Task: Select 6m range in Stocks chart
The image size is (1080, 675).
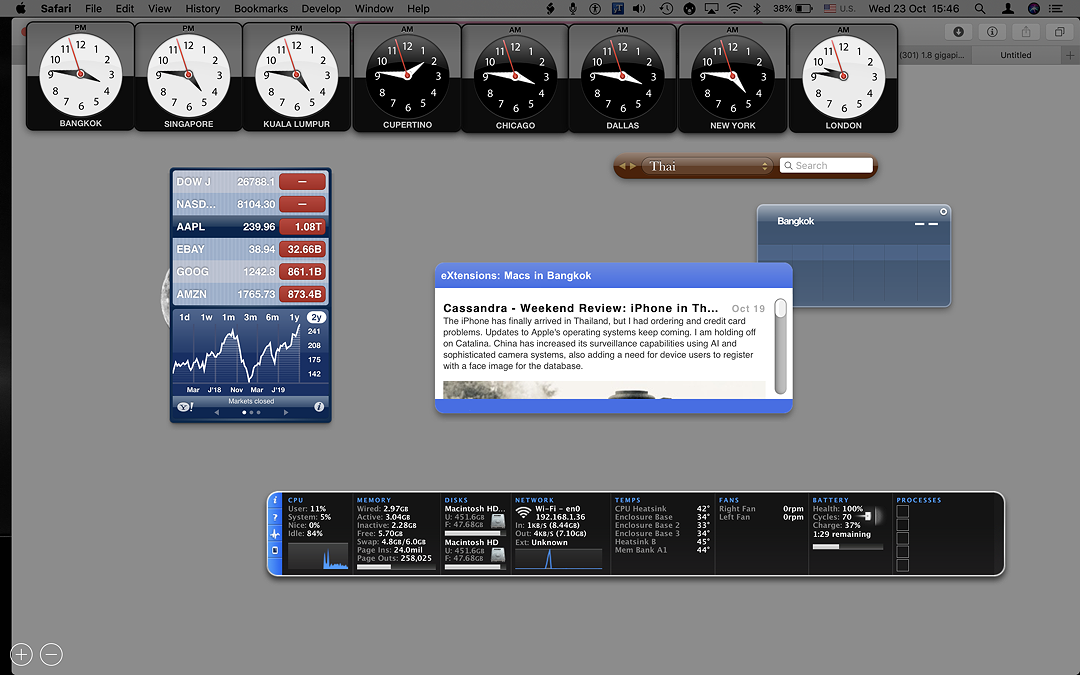Action: pyautogui.click(x=273, y=318)
